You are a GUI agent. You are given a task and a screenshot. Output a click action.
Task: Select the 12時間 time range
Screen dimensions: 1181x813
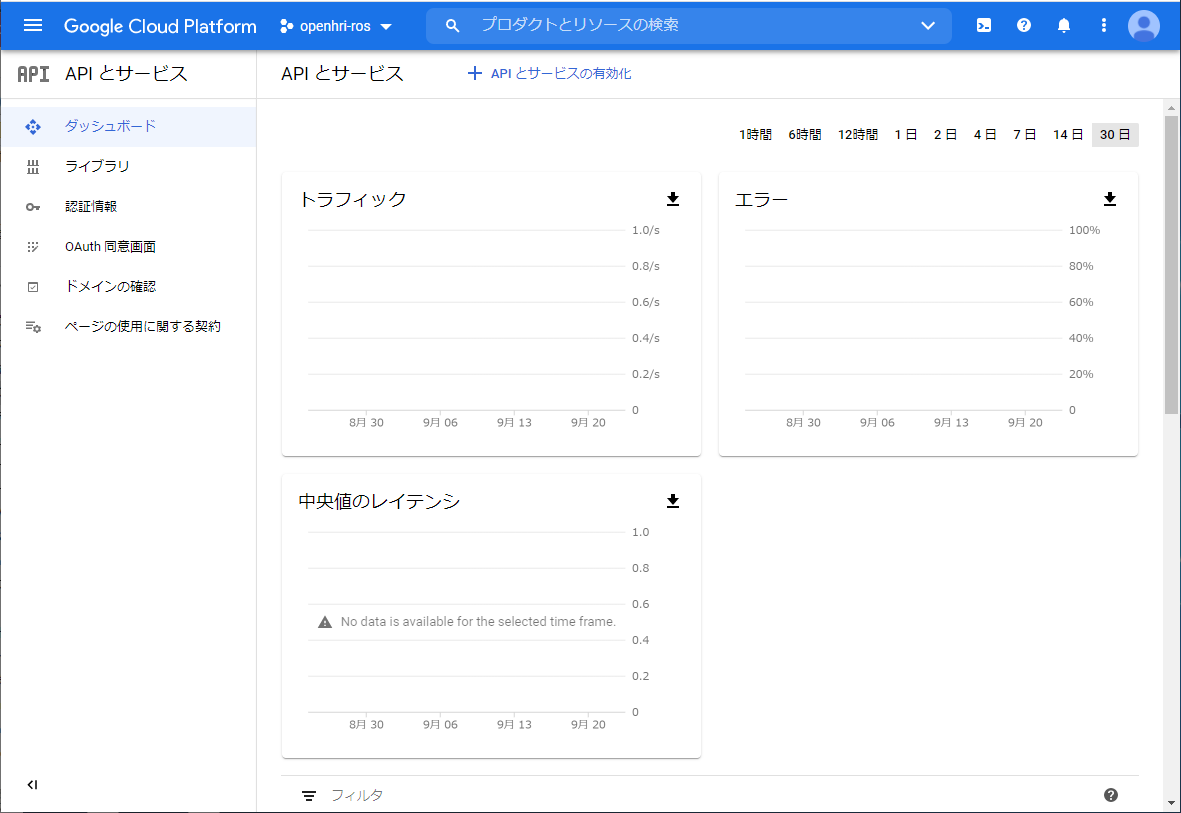(858, 135)
